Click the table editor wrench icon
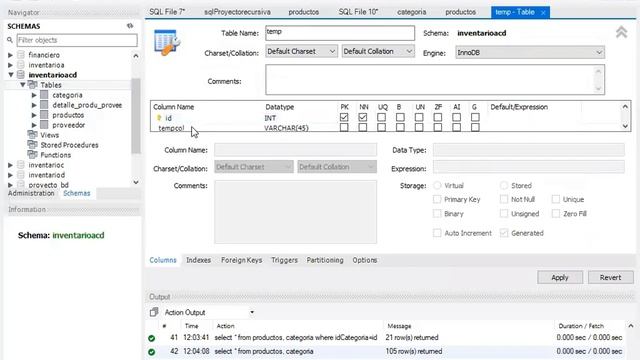640x360 pixels. [x=167, y=42]
